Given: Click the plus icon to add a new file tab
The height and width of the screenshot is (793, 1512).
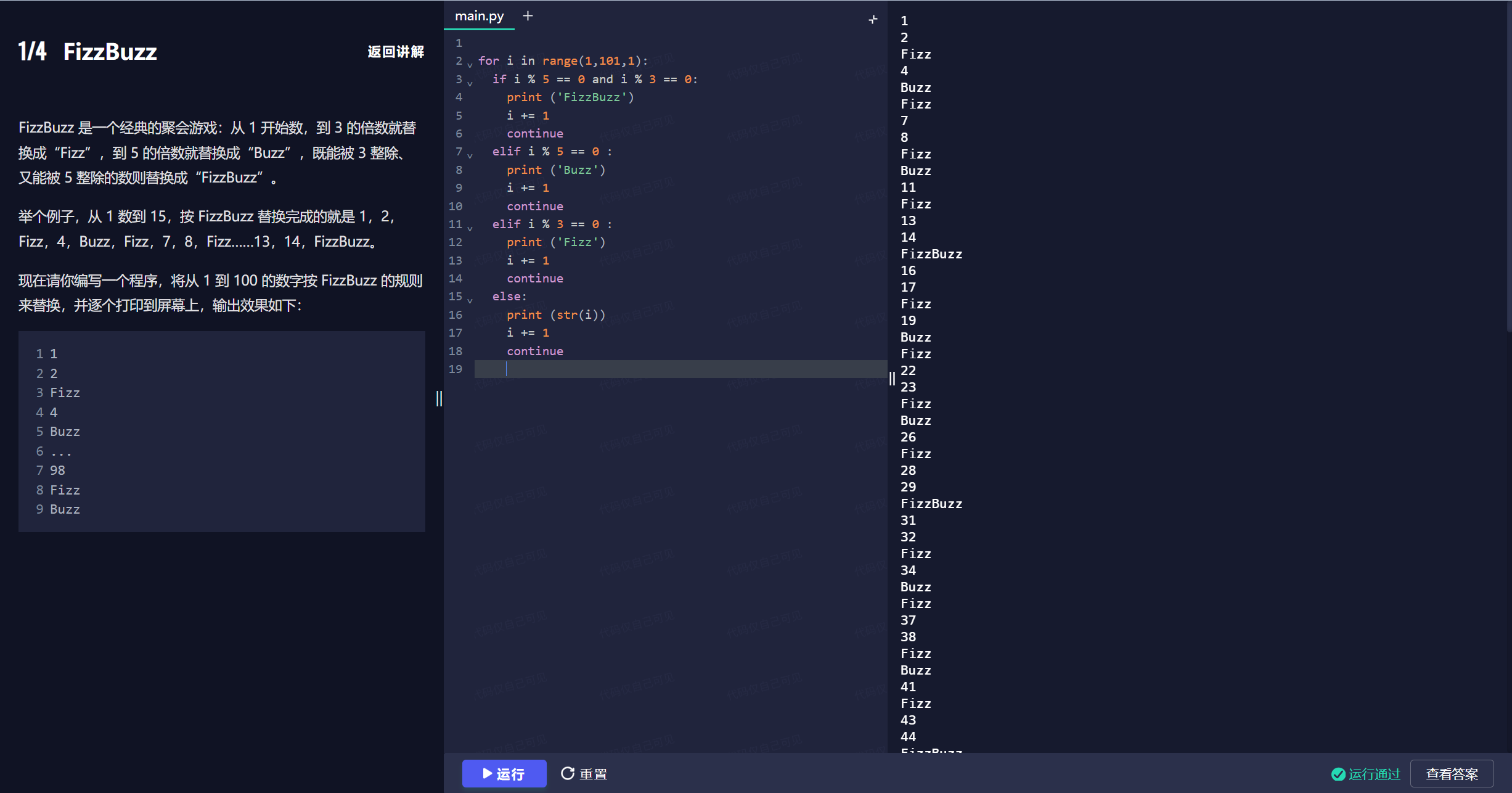Looking at the screenshot, I should 528,16.
